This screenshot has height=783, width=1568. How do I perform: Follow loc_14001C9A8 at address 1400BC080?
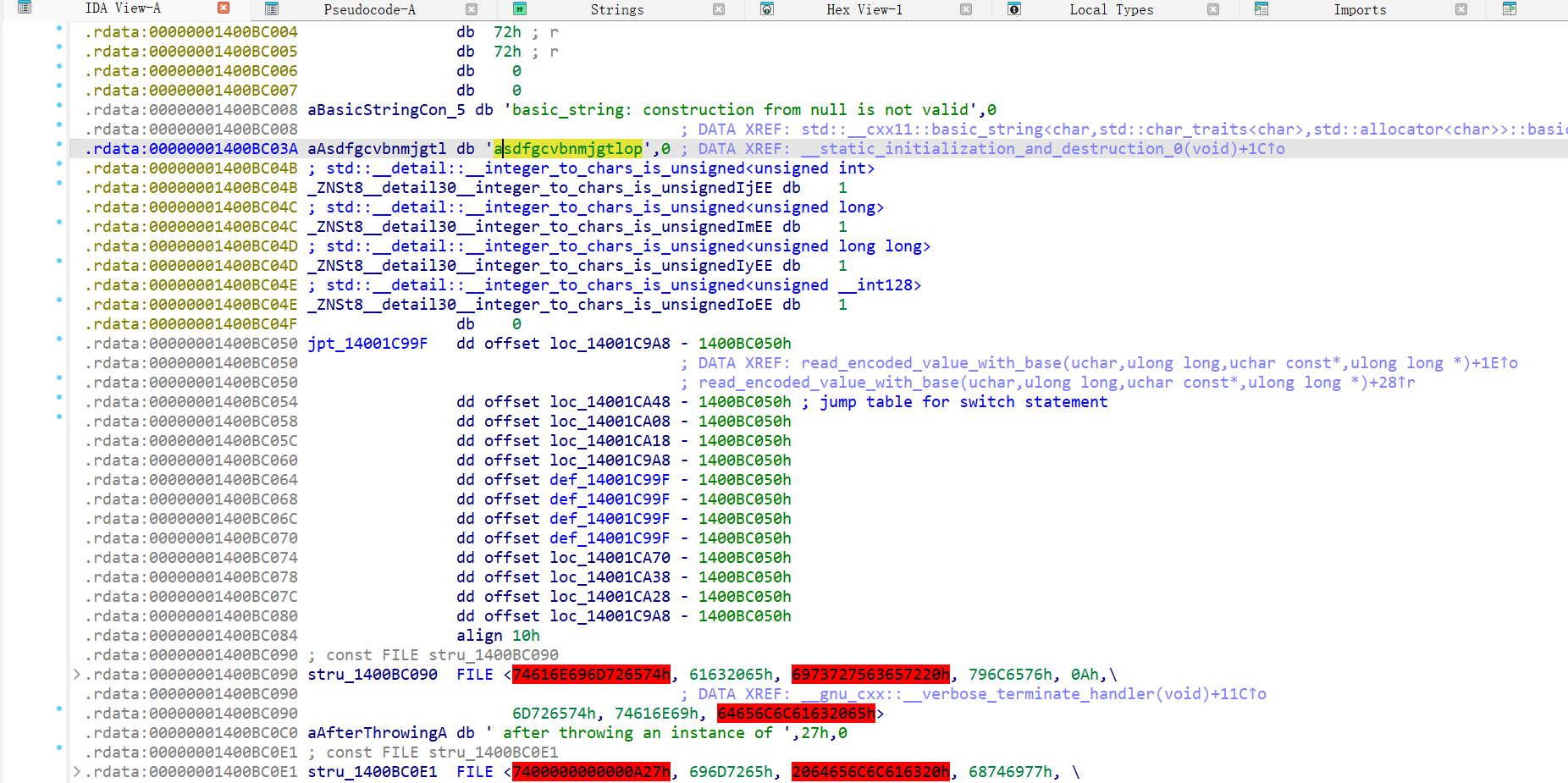click(x=610, y=616)
